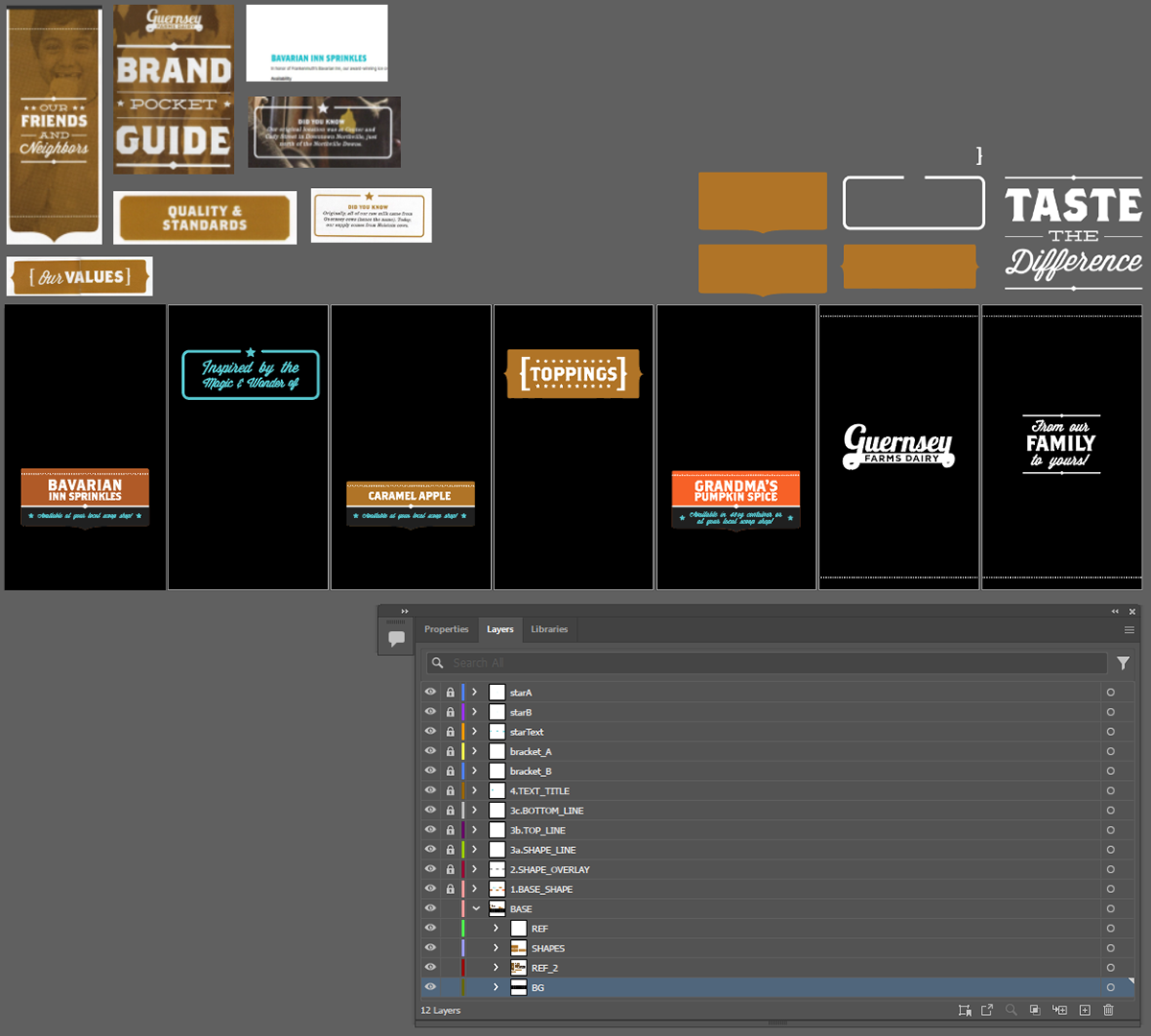Hide the starText layer

(430, 732)
